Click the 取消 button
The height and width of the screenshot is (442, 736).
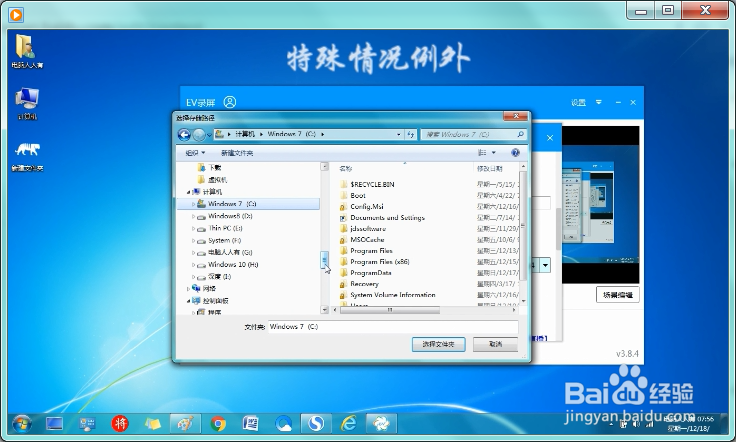(495, 344)
